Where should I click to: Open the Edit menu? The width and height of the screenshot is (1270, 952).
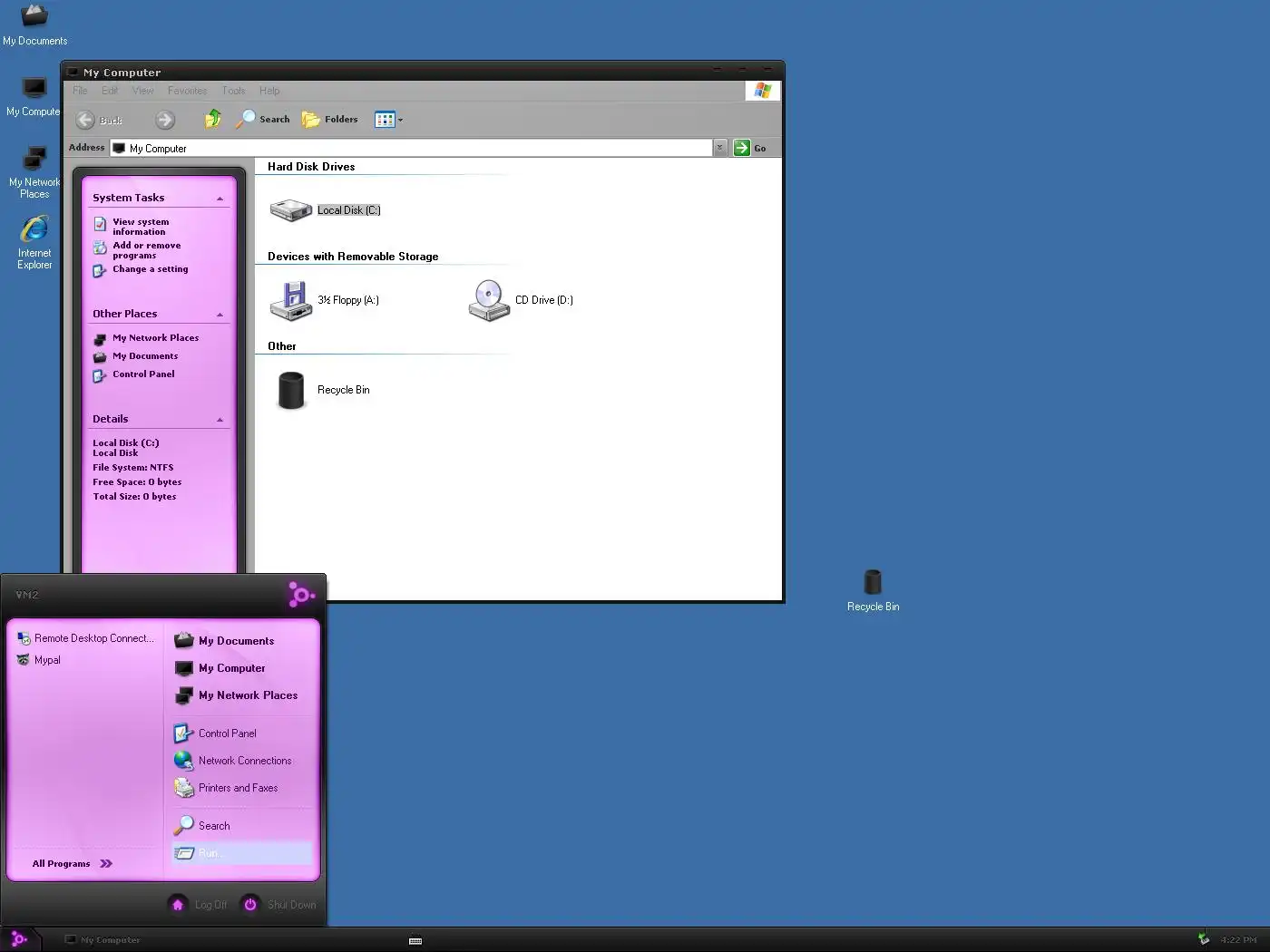coord(110,91)
